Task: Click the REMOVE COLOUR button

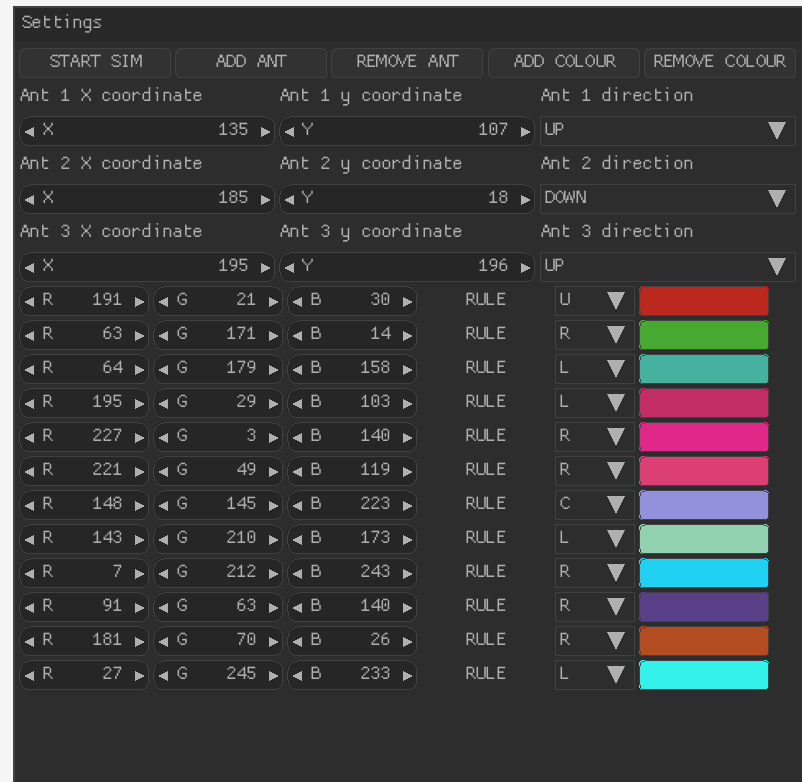Action: tap(719, 62)
